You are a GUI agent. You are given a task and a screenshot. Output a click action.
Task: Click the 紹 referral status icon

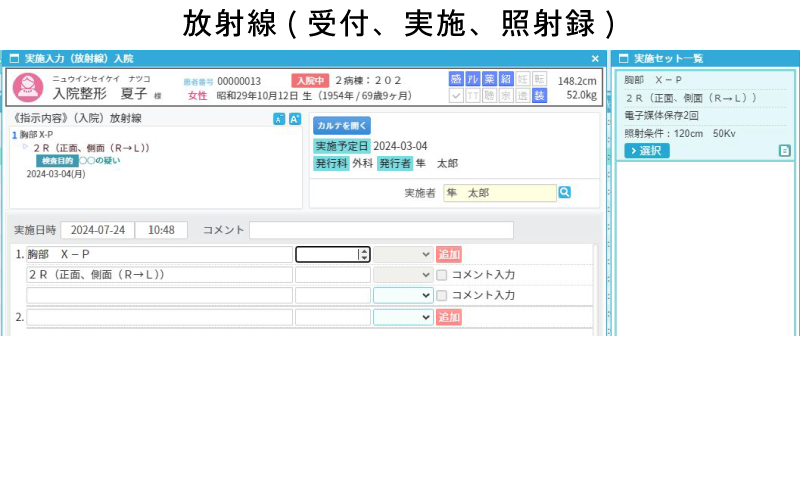506,79
